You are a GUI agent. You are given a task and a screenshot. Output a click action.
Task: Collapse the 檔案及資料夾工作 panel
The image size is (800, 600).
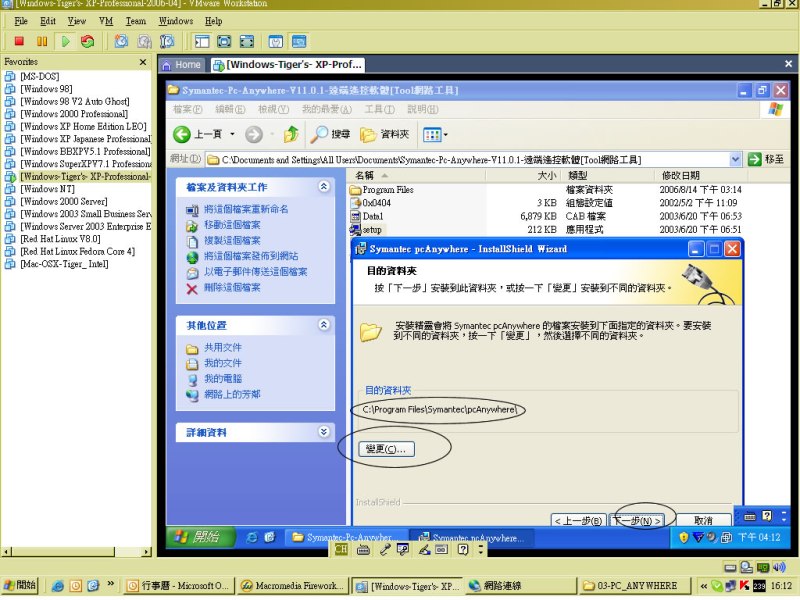[x=323, y=186]
